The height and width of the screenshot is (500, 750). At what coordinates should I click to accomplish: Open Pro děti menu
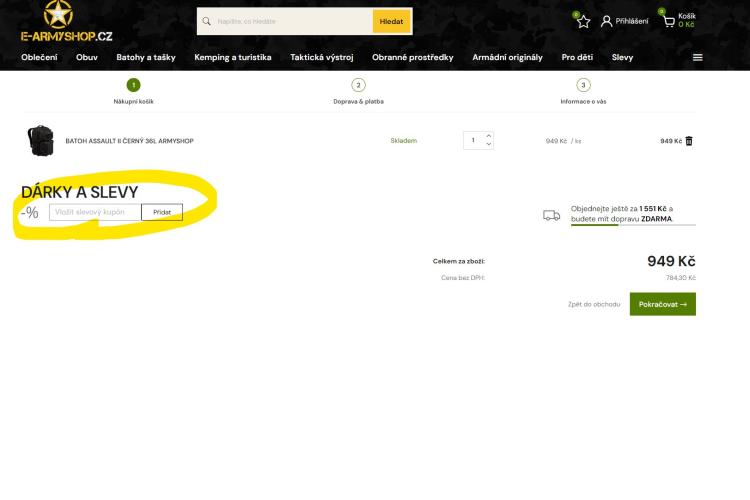577,57
